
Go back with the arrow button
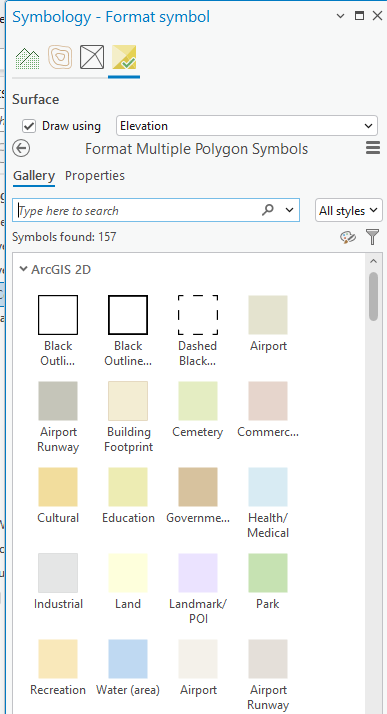(21, 148)
